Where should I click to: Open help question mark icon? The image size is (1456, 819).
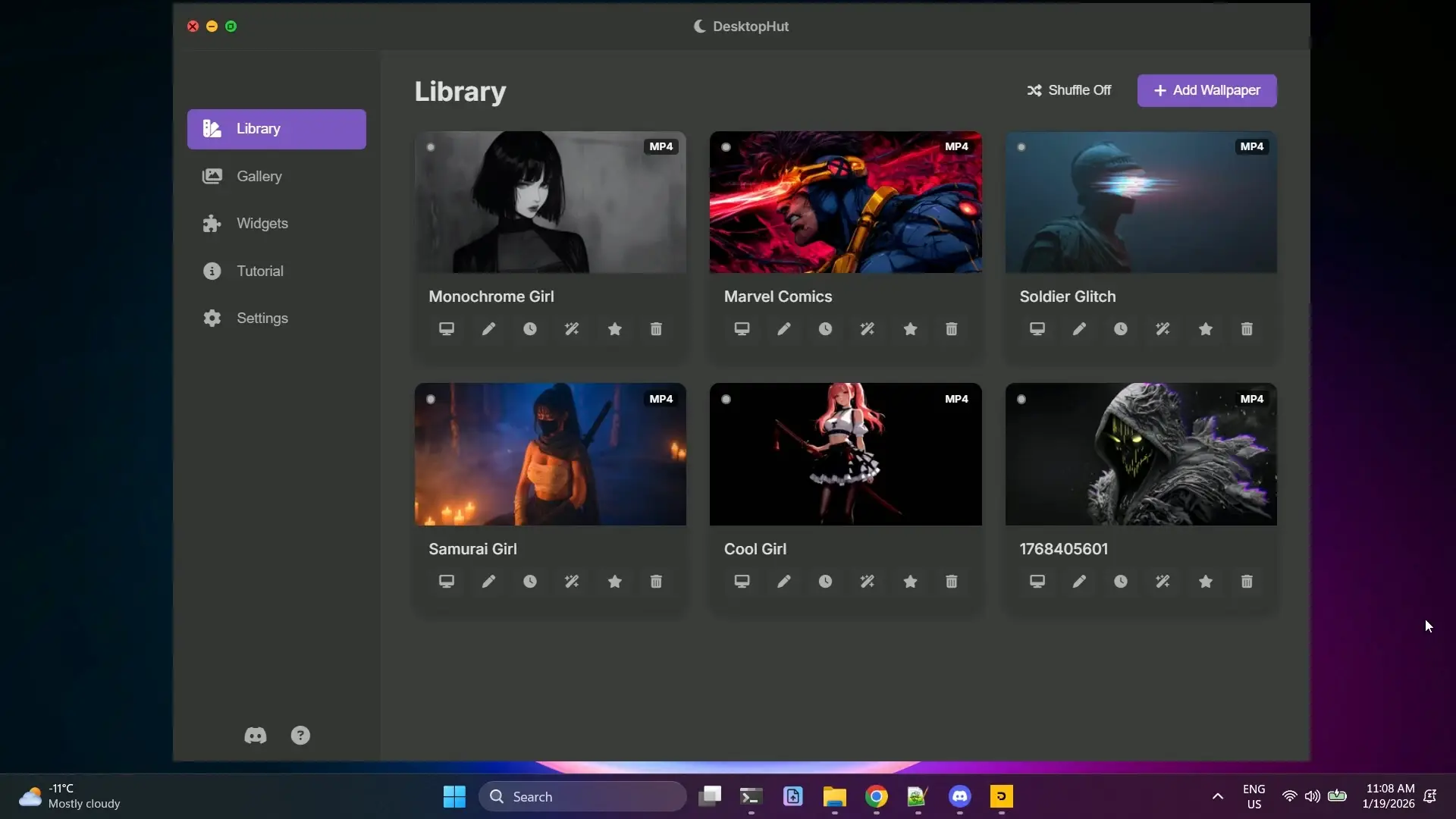click(x=300, y=736)
